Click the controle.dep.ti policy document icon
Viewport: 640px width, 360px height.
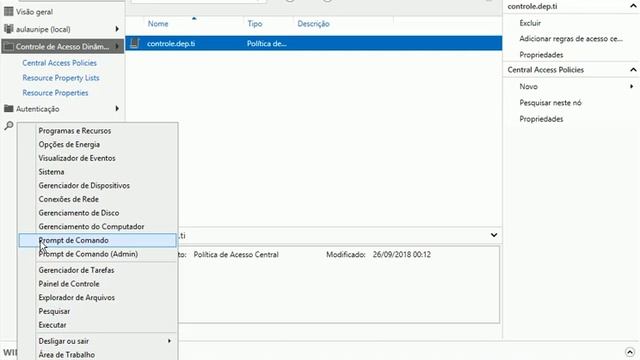coord(135,43)
